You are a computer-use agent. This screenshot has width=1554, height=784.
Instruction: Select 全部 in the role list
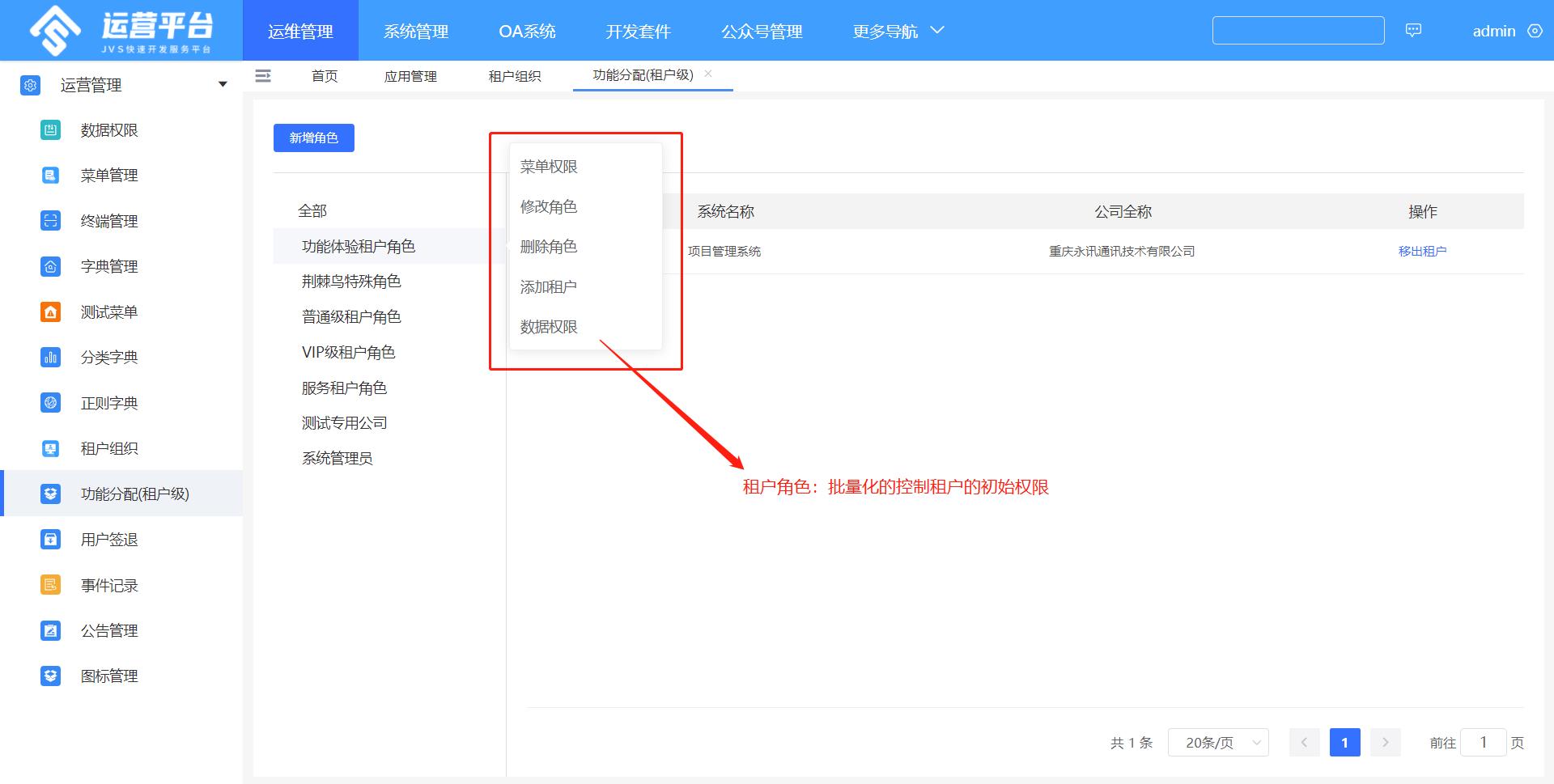(x=312, y=211)
